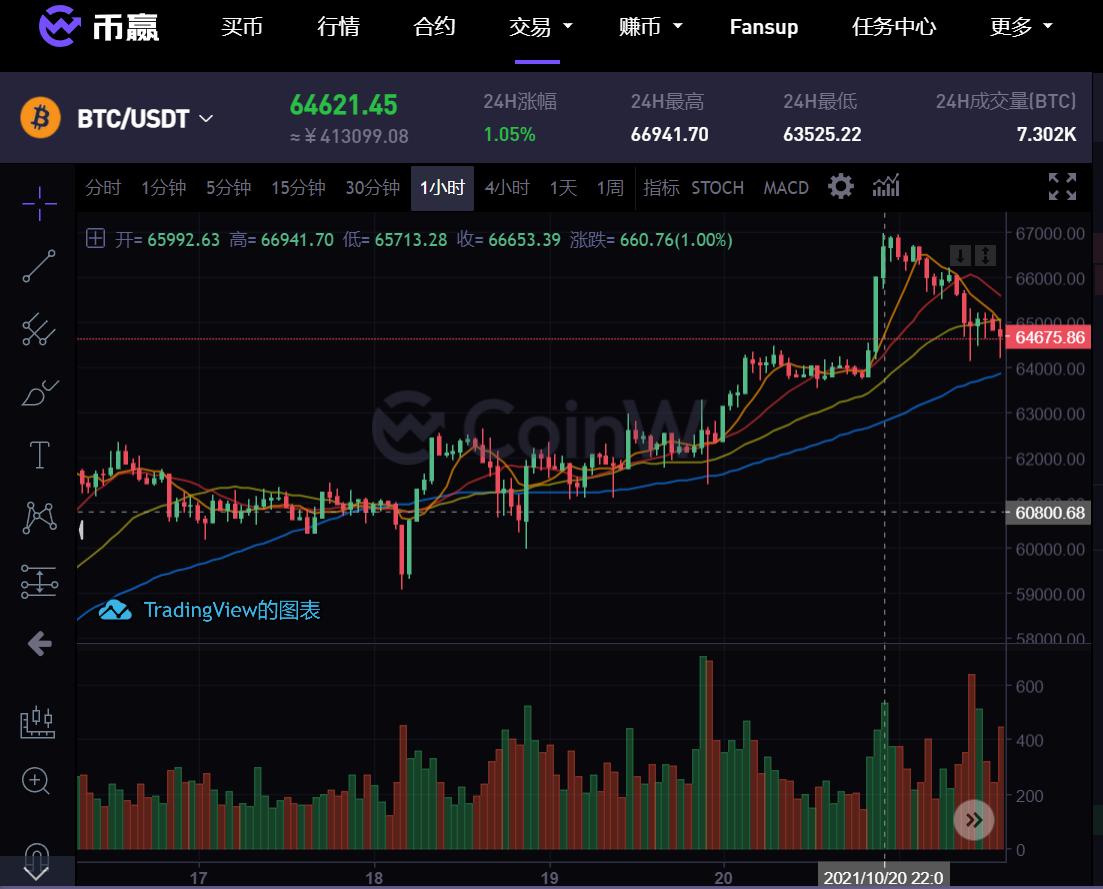Click the 24H最低 value 63525.22
The height and width of the screenshot is (889, 1103).
[822, 134]
